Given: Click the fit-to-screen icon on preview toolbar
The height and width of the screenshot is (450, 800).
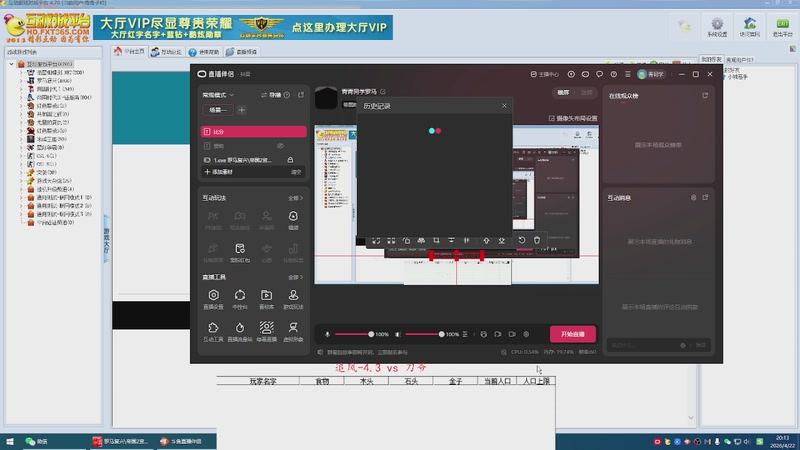Looking at the screenshot, I should coord(376,240).
